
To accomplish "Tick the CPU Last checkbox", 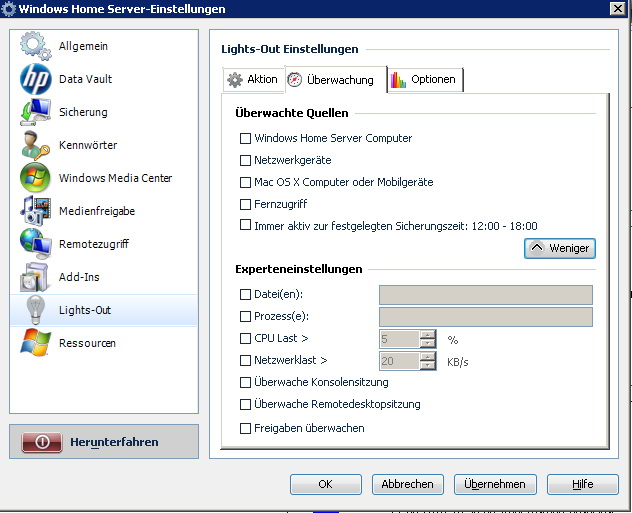I will 245,339.
